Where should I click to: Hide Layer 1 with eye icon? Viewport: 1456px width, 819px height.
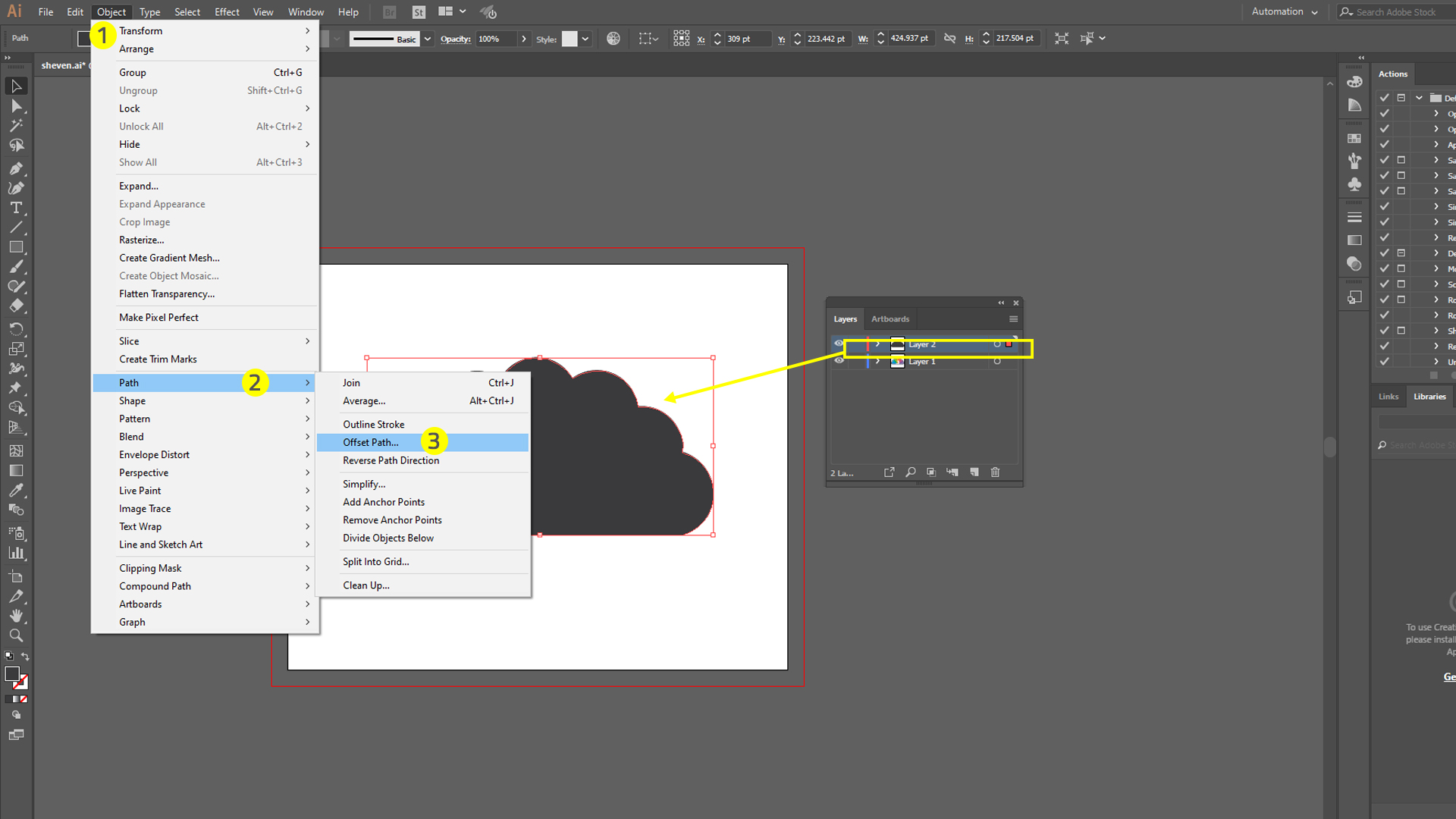(839, 362)
